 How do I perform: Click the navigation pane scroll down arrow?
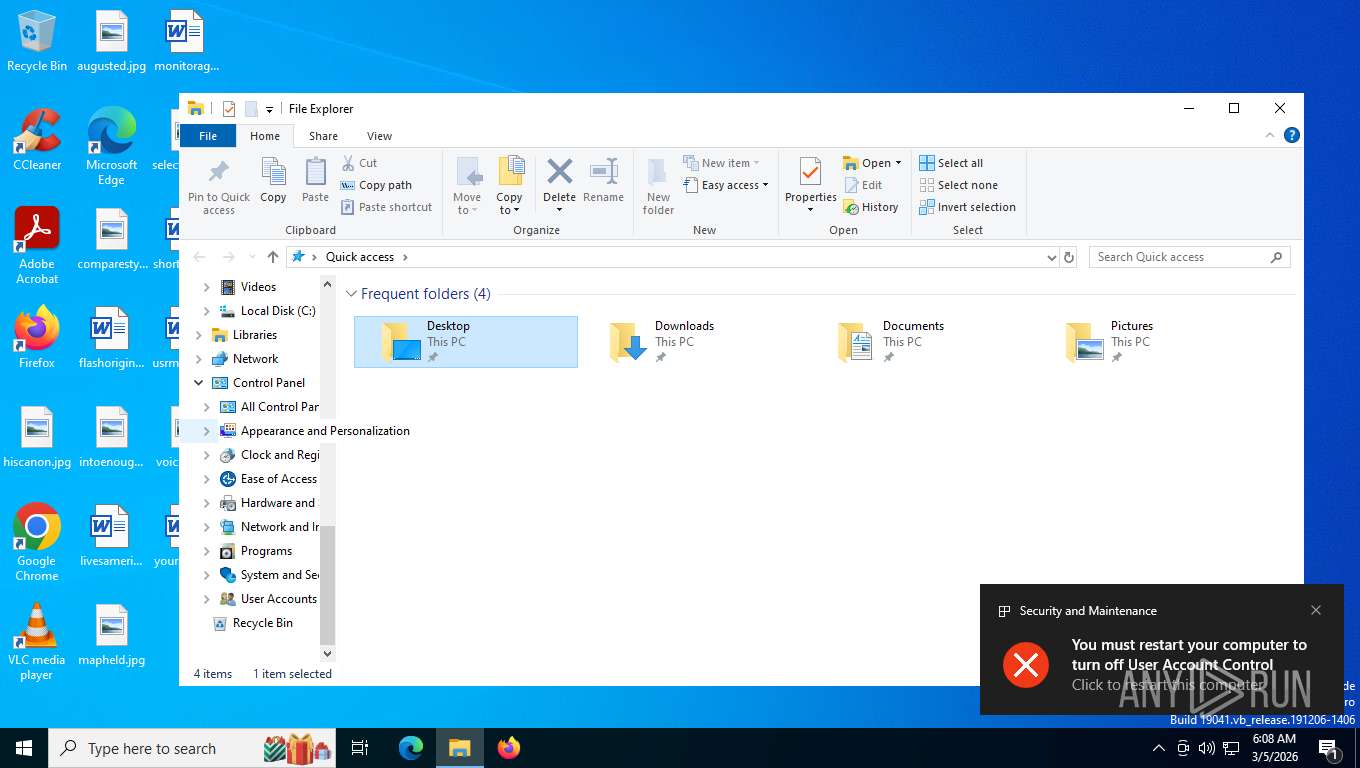(327, 654)
